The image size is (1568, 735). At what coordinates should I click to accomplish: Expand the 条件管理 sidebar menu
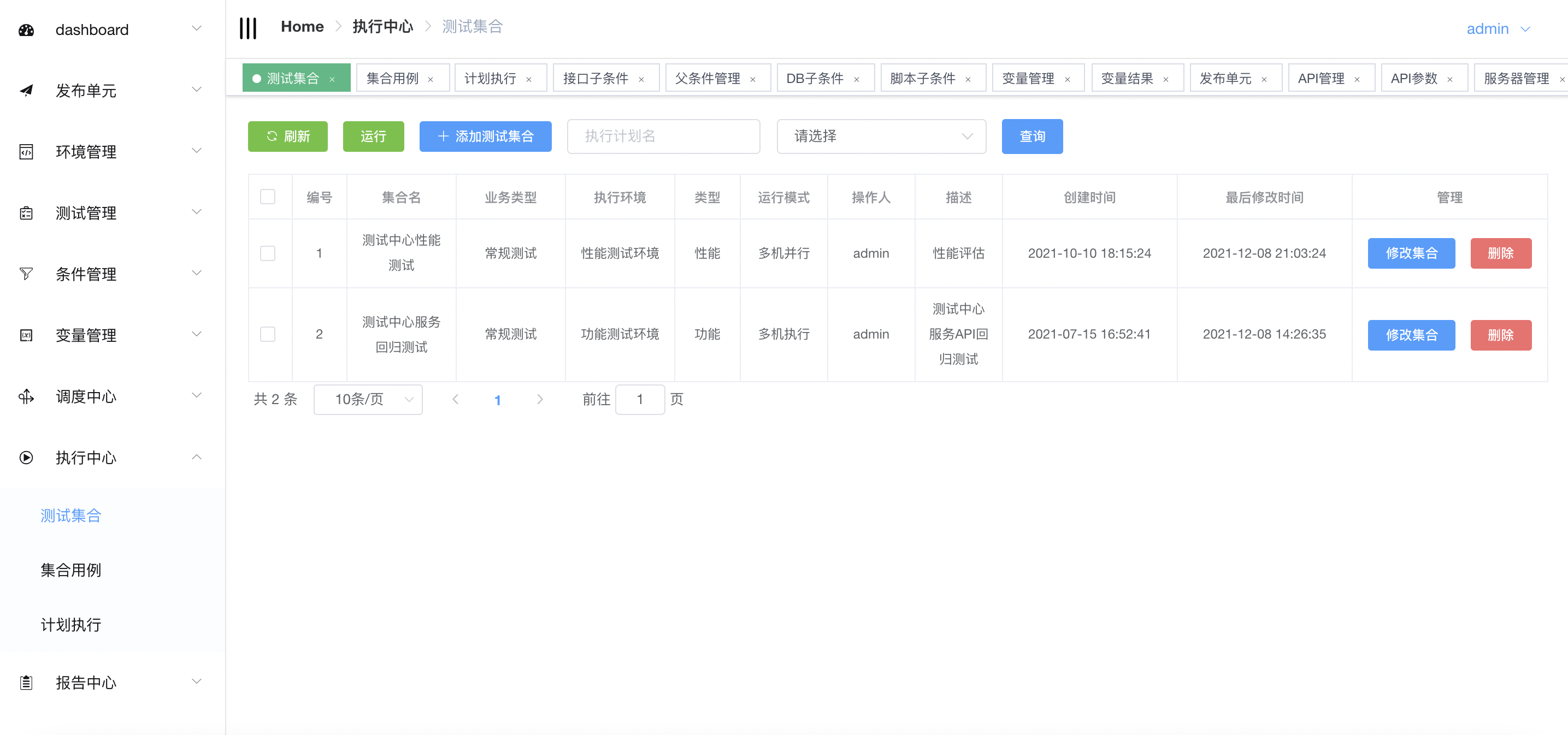coord(197,273)
